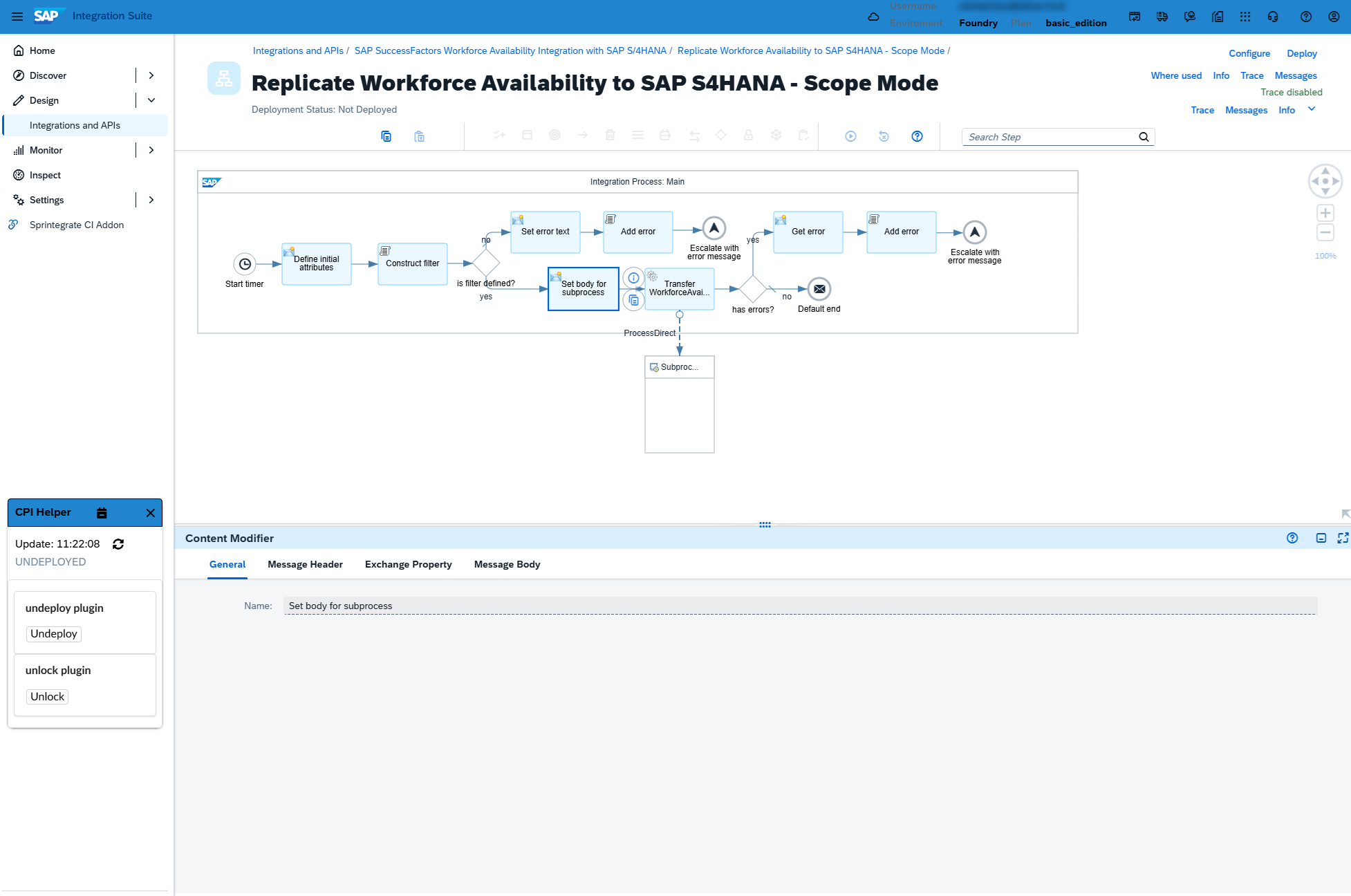Click the Deploy link
This screenshot has width=1351, height=896.
tap(1302, 53)
